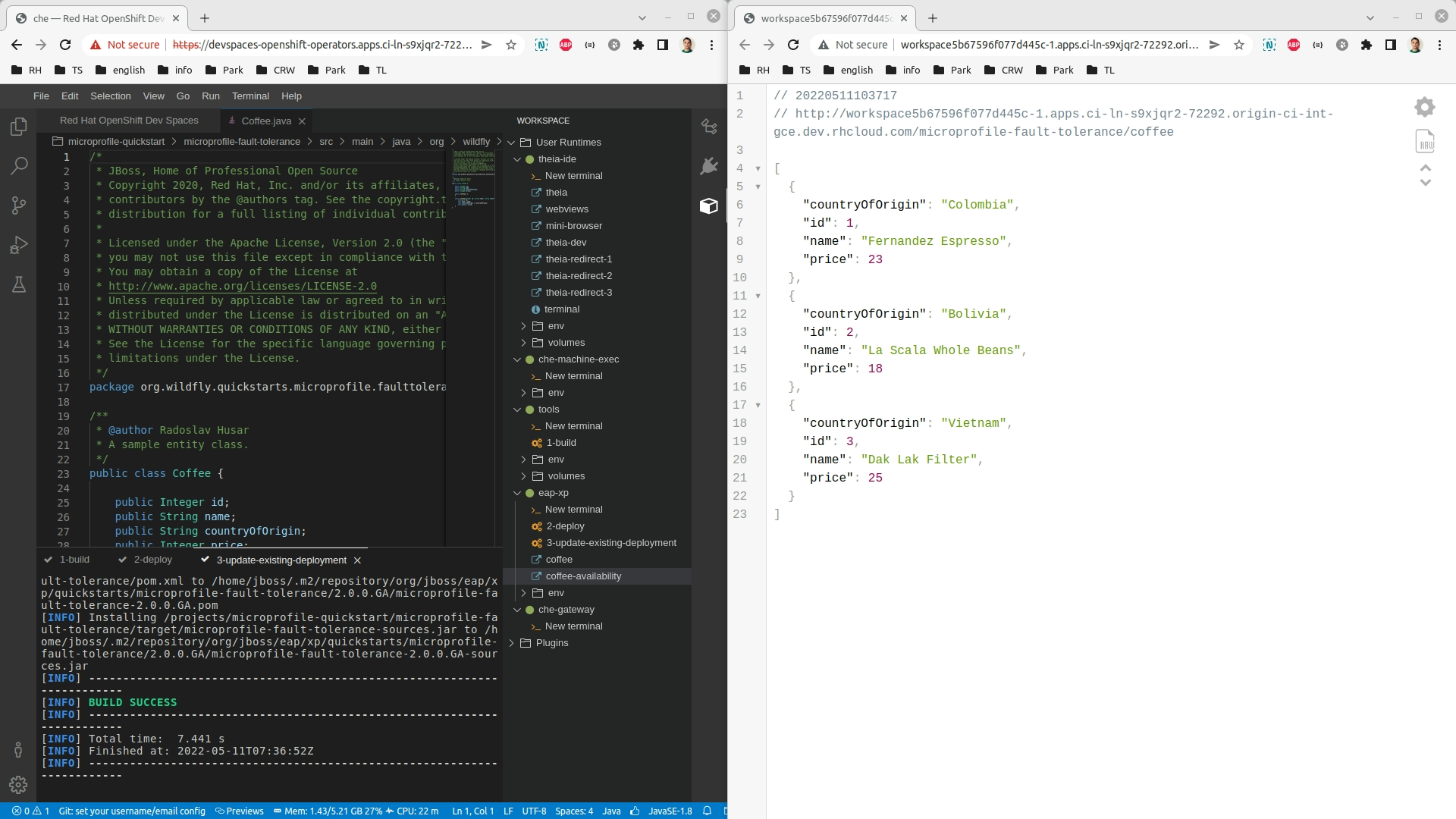The image size is (1456, 819).
Task: Click the editor minimap preview
Action: point(473,178)
